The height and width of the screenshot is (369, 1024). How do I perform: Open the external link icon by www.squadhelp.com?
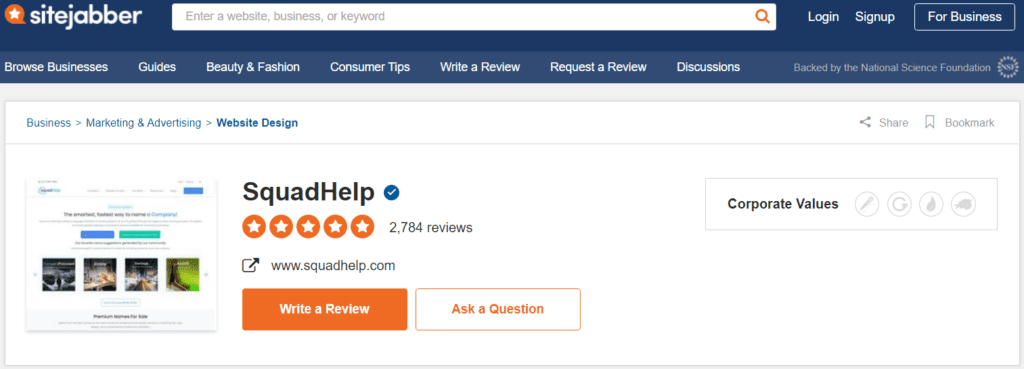pos(251,266)
